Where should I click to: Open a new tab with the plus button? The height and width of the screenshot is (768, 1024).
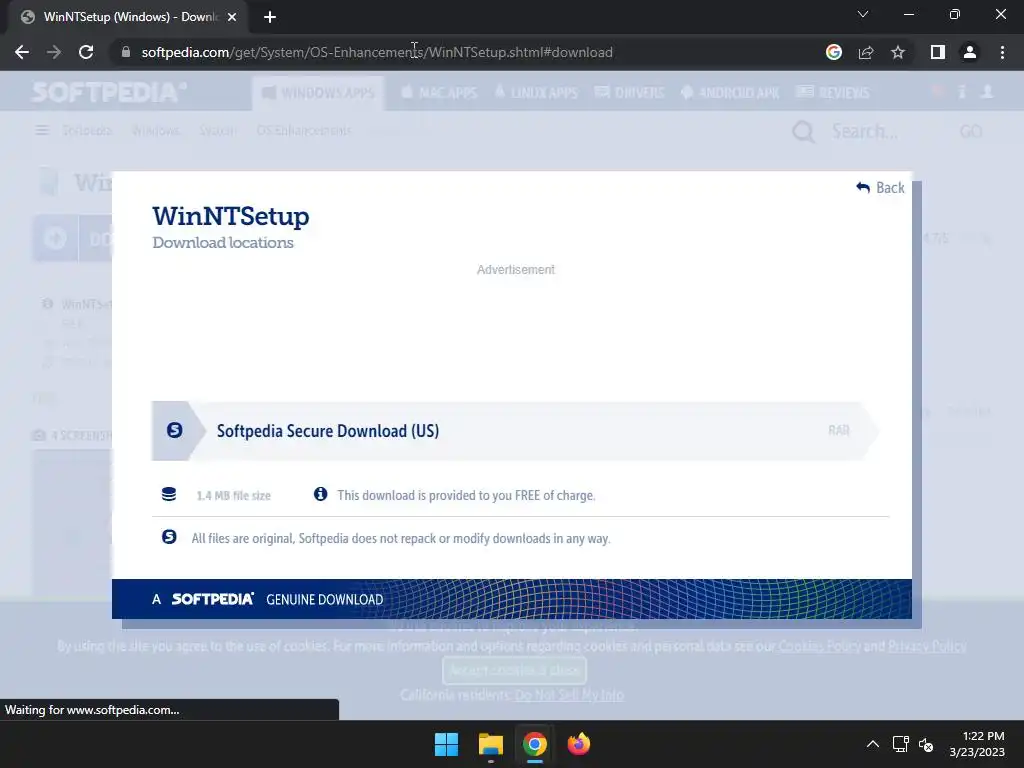click(x=270, y=17)
